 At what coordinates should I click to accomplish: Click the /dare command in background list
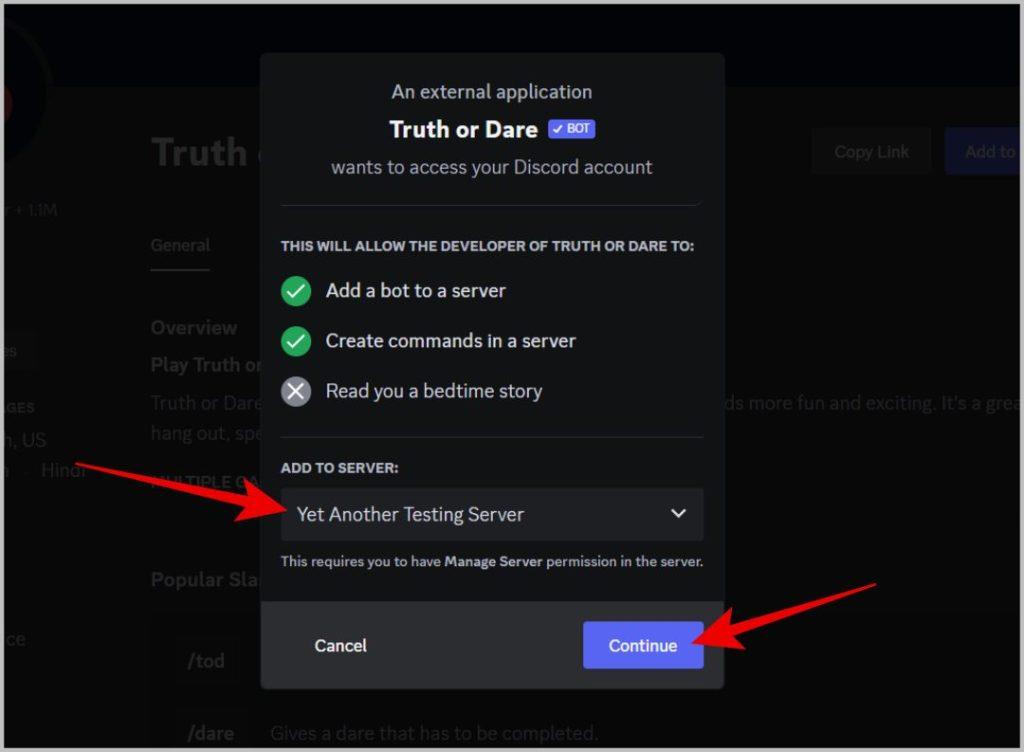(x=210, y=734)
